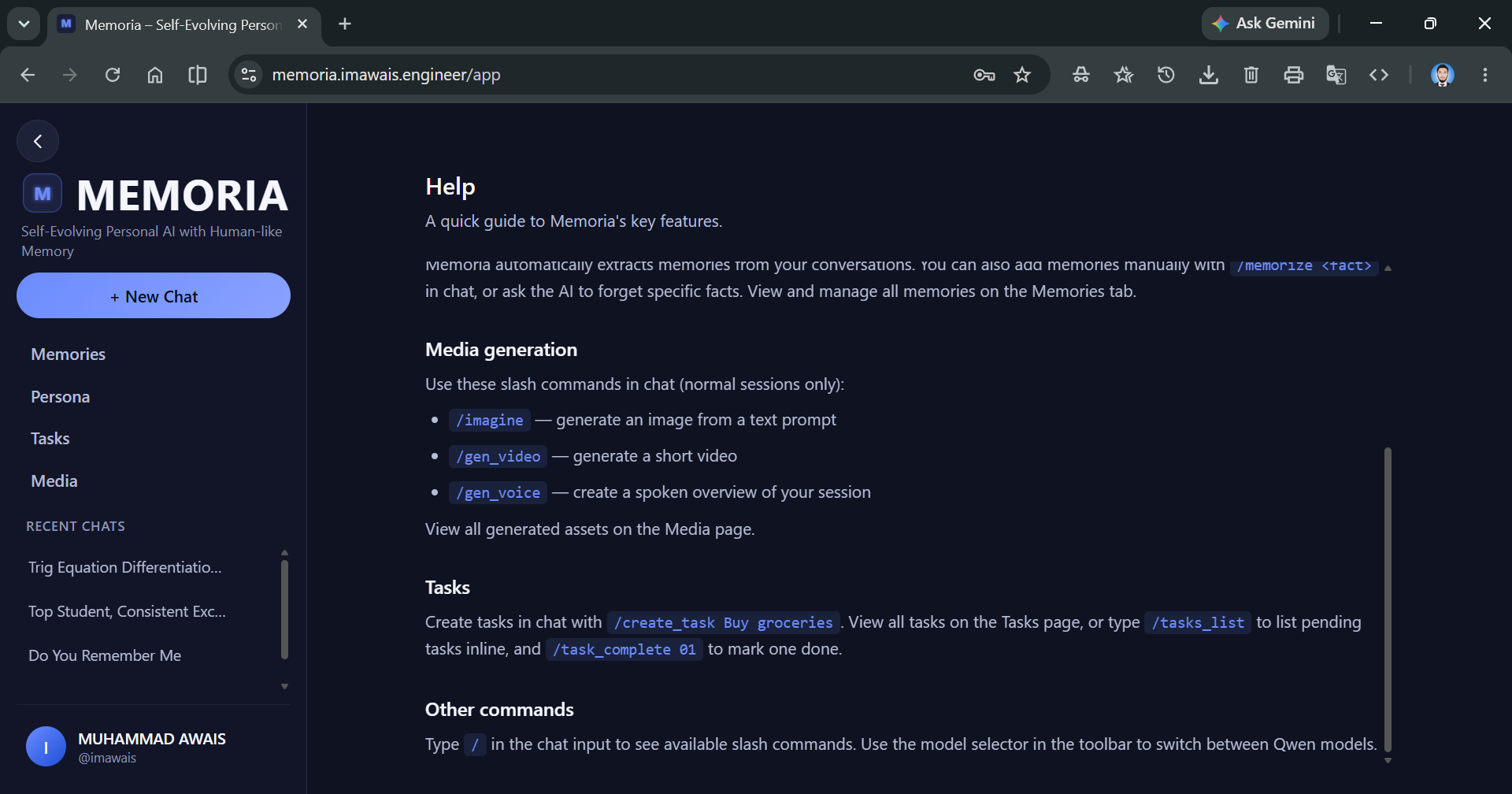Open the browser three-dot menu

pyautogui.click(x=1484, y=75)
